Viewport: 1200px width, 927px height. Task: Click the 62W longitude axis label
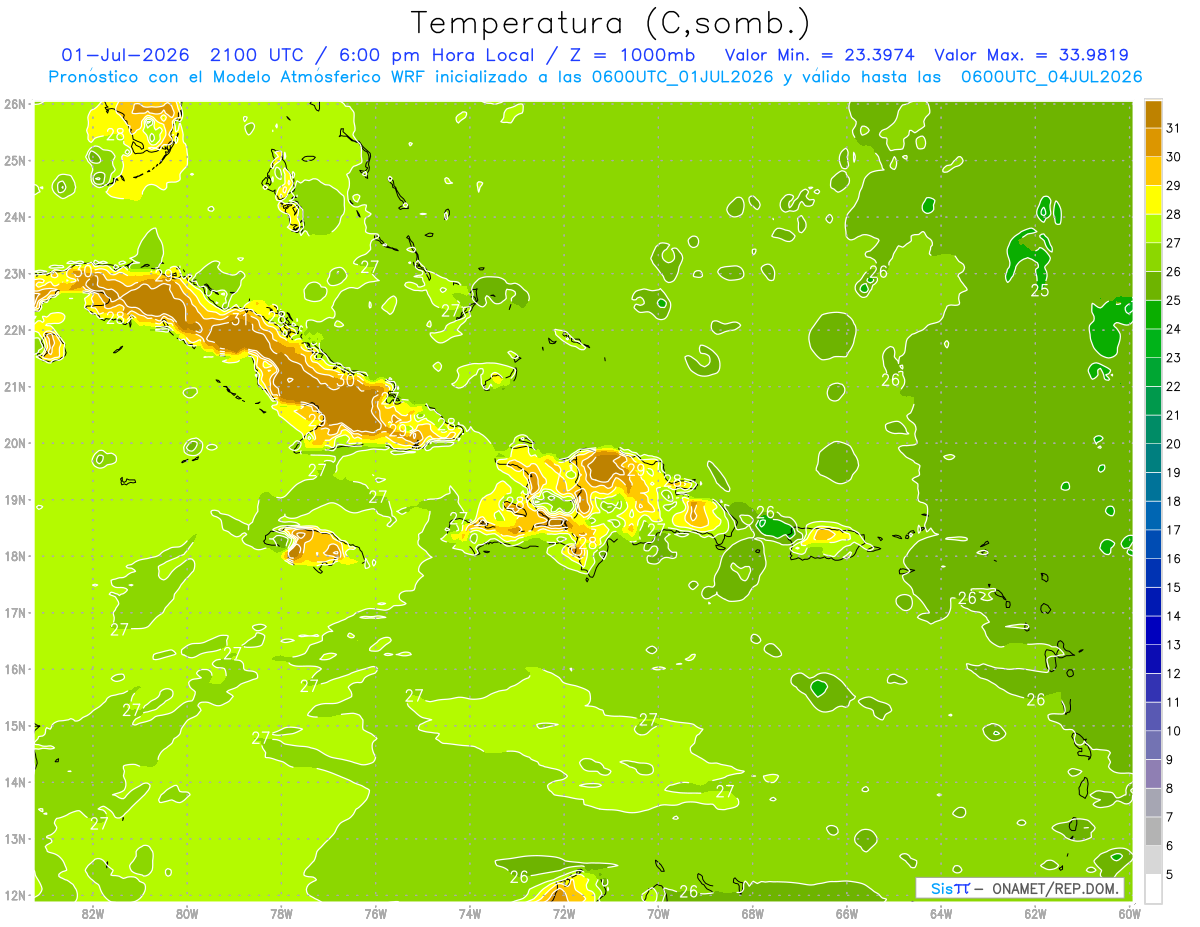click(1035, 913)
